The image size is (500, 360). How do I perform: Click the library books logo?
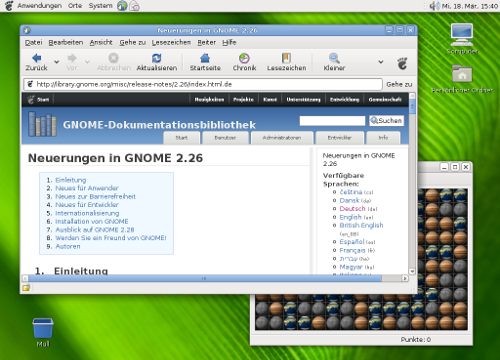coord(42,124)
